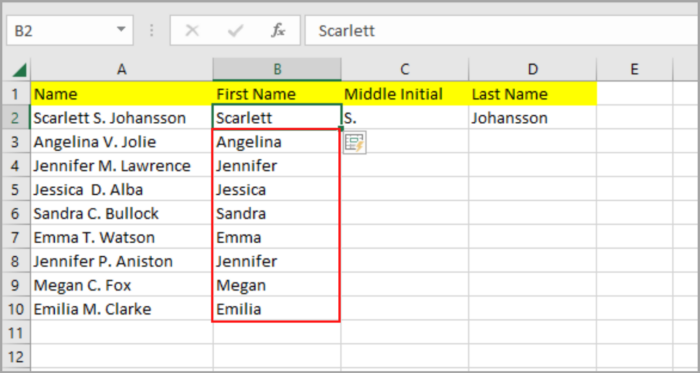Click the Cancel X formula icon
The width and height of the screenshot is (700, 373).
[x=192, y=30]
